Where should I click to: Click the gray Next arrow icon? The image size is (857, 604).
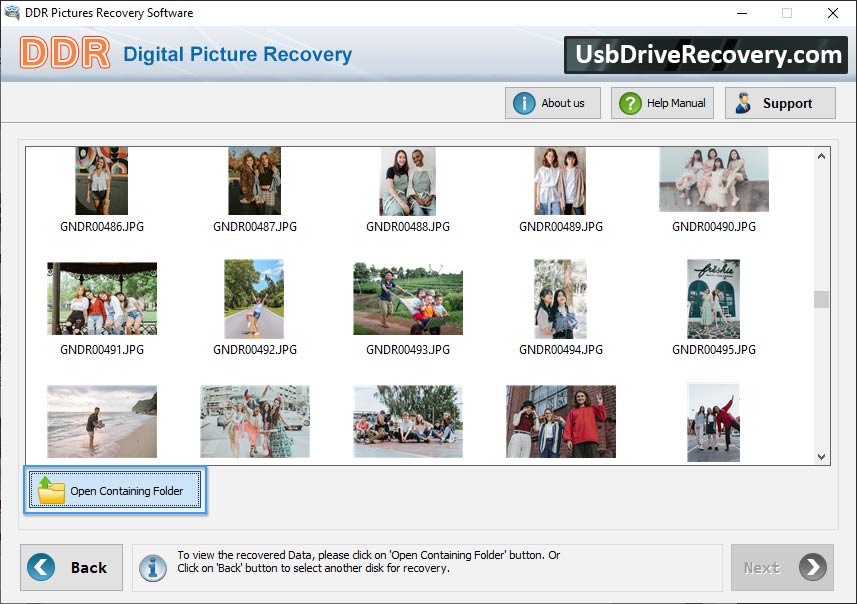click(x=813, y=567)
